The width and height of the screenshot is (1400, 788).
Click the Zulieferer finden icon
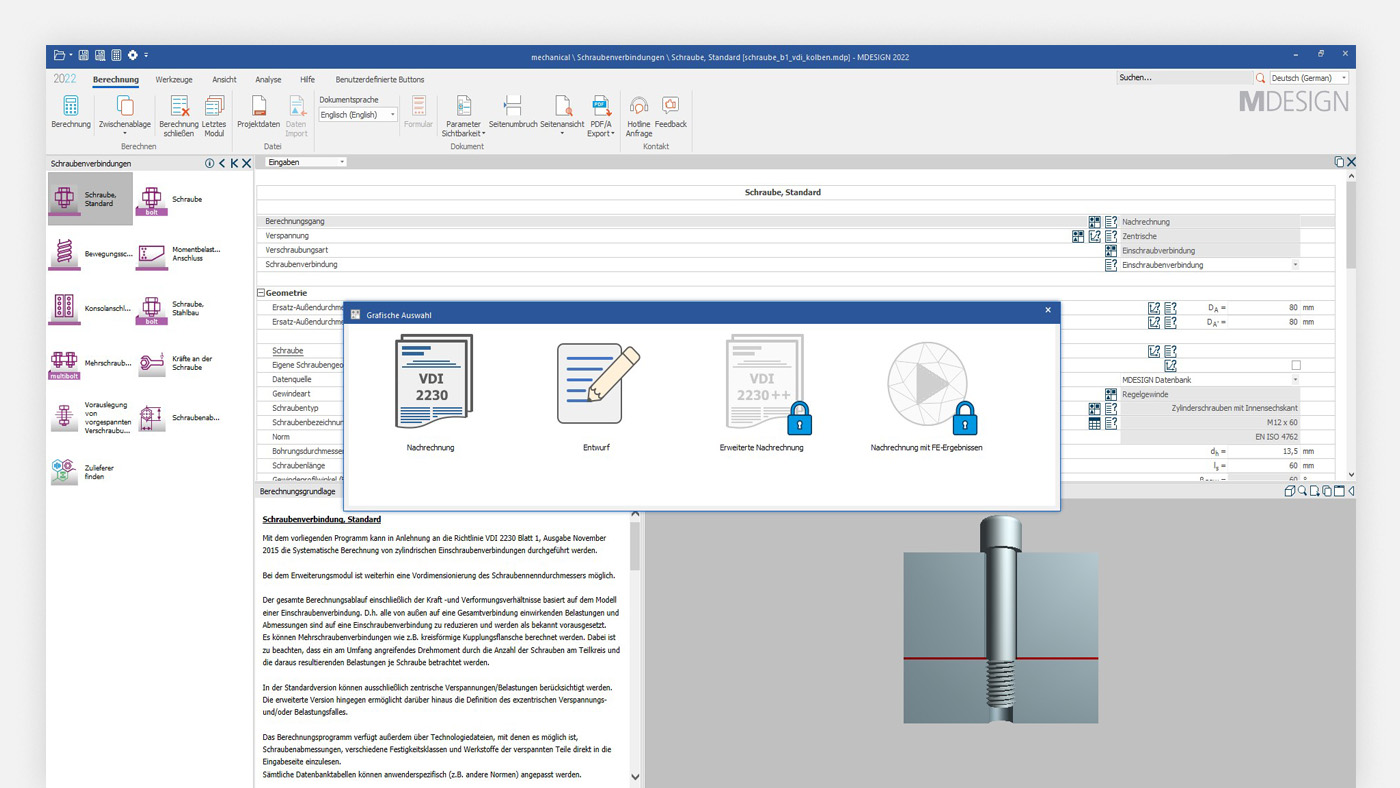[x=65, y=472]
